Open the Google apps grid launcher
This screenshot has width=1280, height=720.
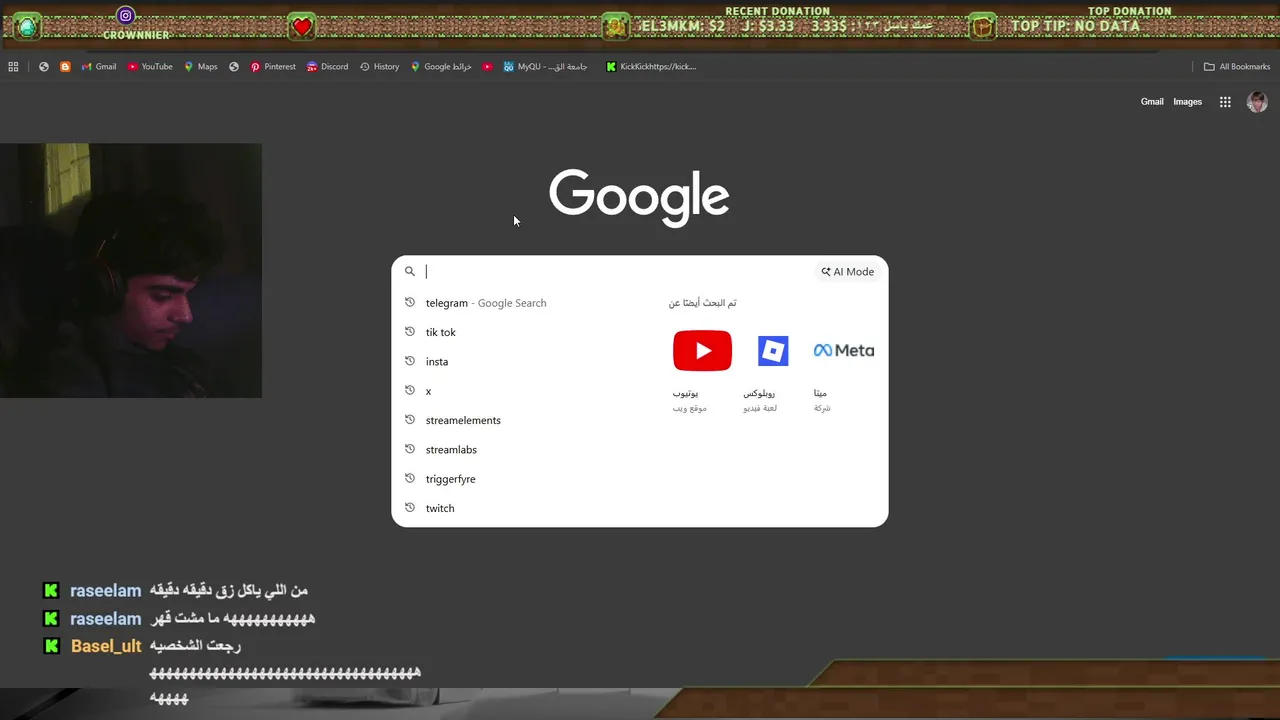pos(1225,102)
